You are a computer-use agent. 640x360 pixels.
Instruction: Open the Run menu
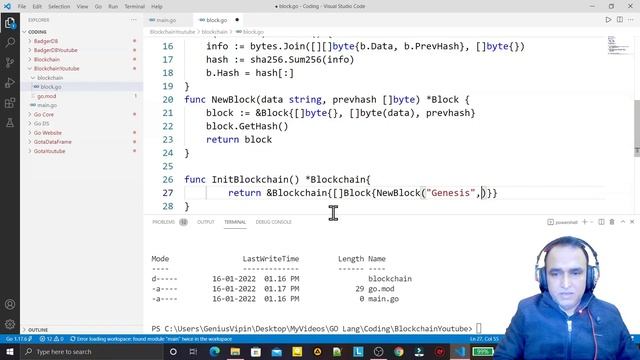pyautogui.click(x=113, y=7)
